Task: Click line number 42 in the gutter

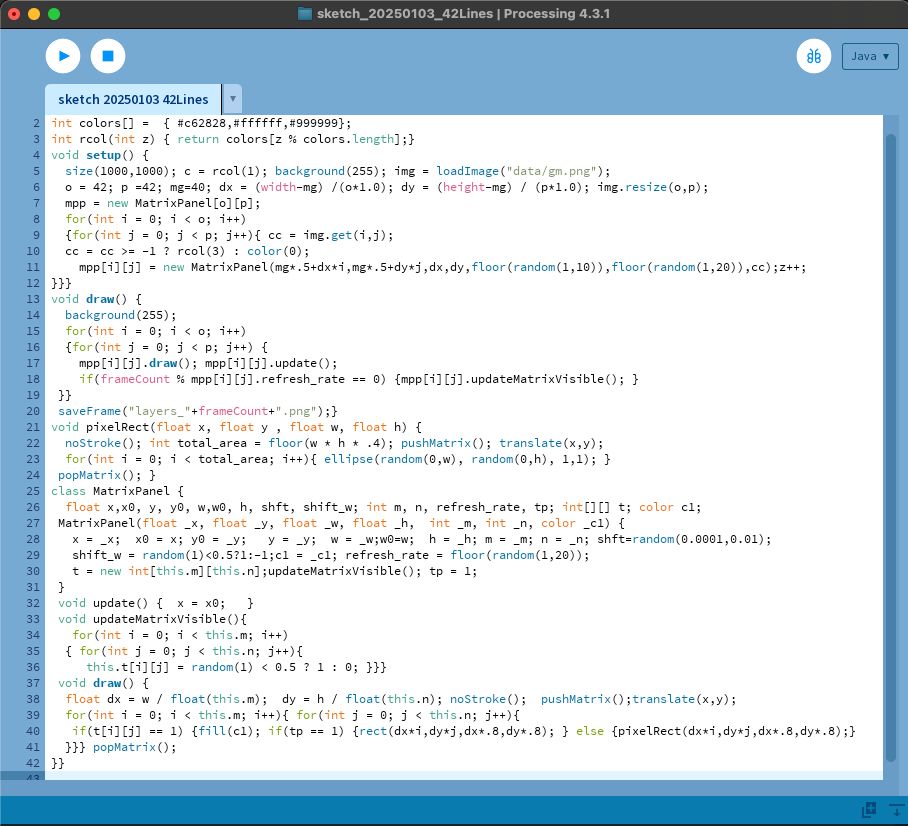Action: coord(33,763)
